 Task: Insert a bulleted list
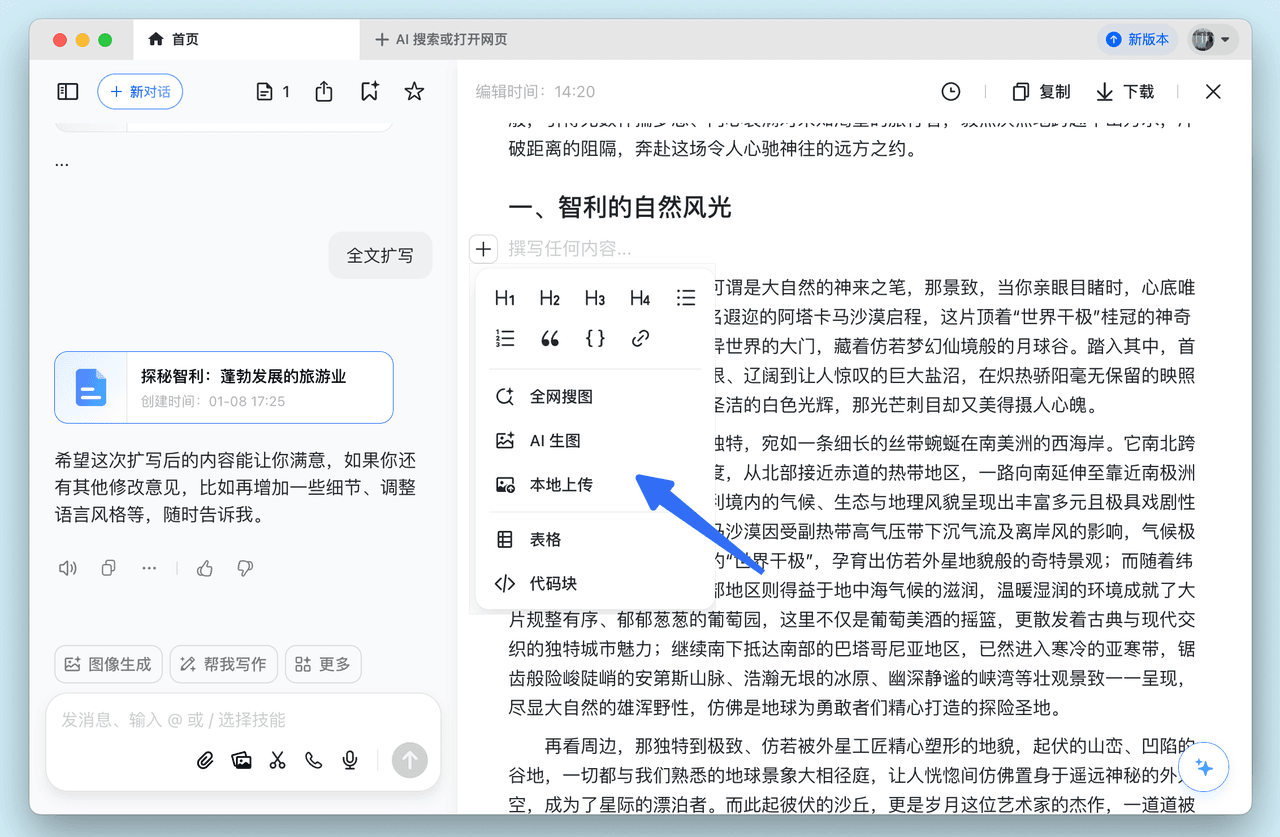point(685,298)
